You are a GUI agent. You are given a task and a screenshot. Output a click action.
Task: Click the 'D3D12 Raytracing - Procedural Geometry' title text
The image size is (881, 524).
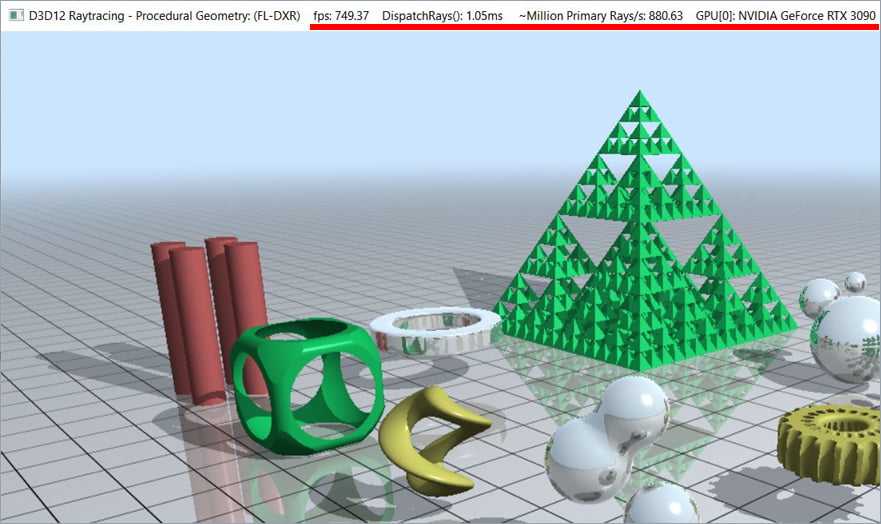[164, 16]
